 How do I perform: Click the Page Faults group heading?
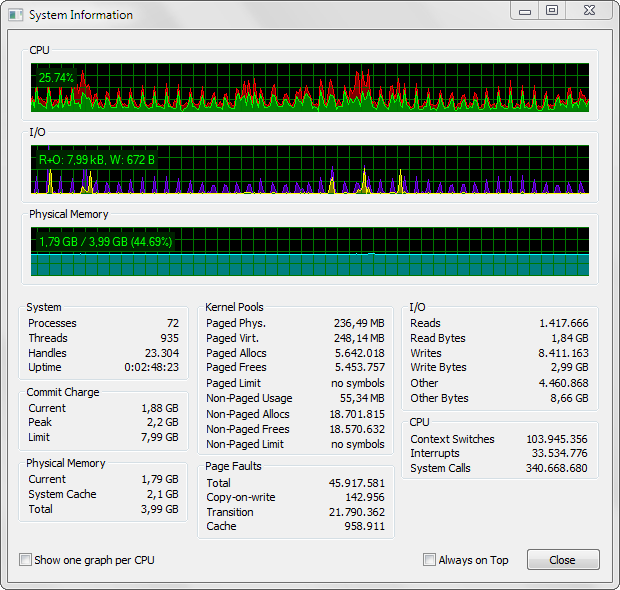pyautogui.click(x=233, y=466)
